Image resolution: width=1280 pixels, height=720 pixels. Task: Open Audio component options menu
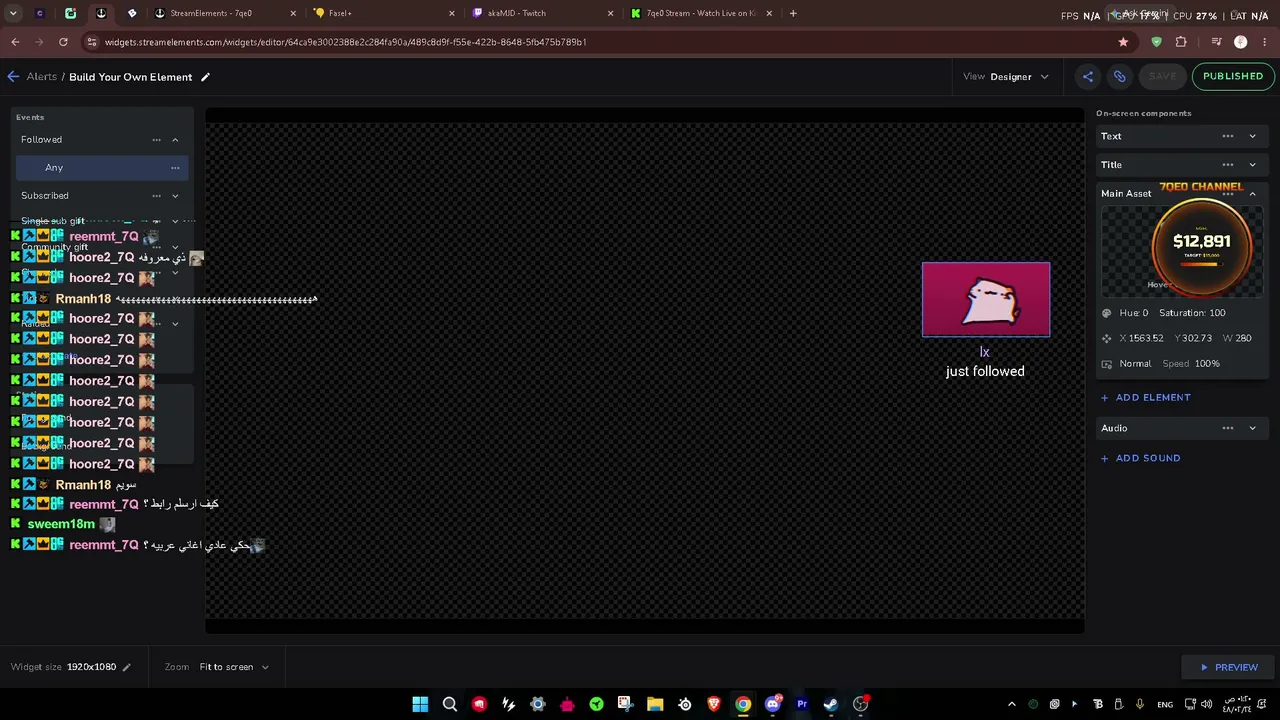(x=1228, y=428)
